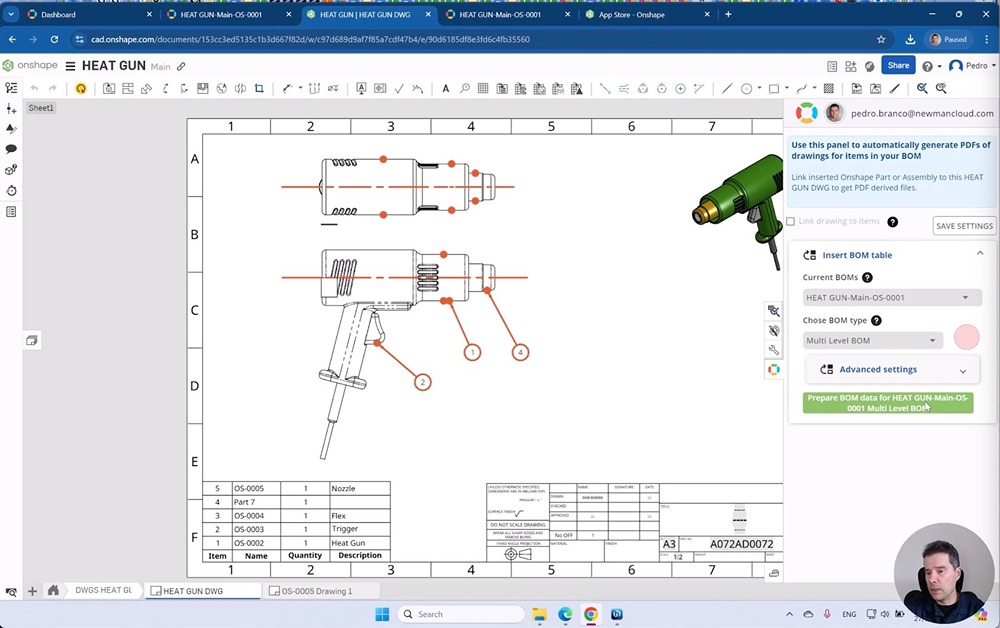Click the Windows Start button
This screenshot has height=628, width=1000.
click(382, 614)
